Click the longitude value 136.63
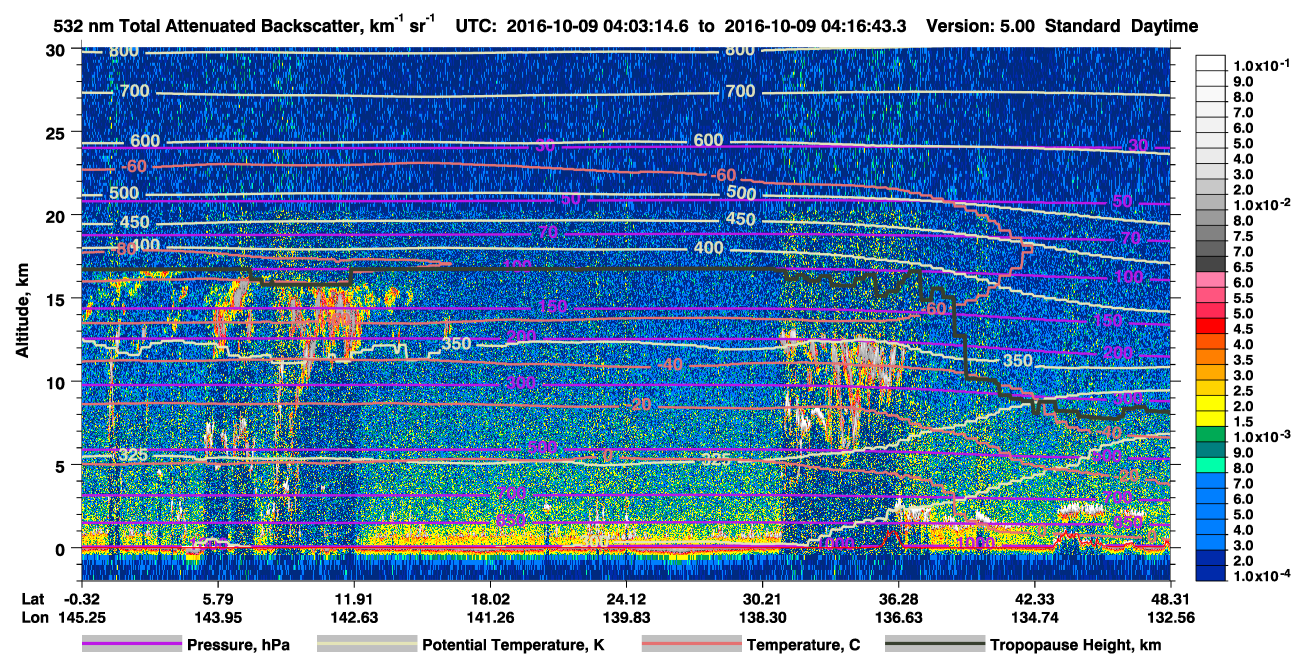Screen dimensions: 1300x667 pos(898,618)
